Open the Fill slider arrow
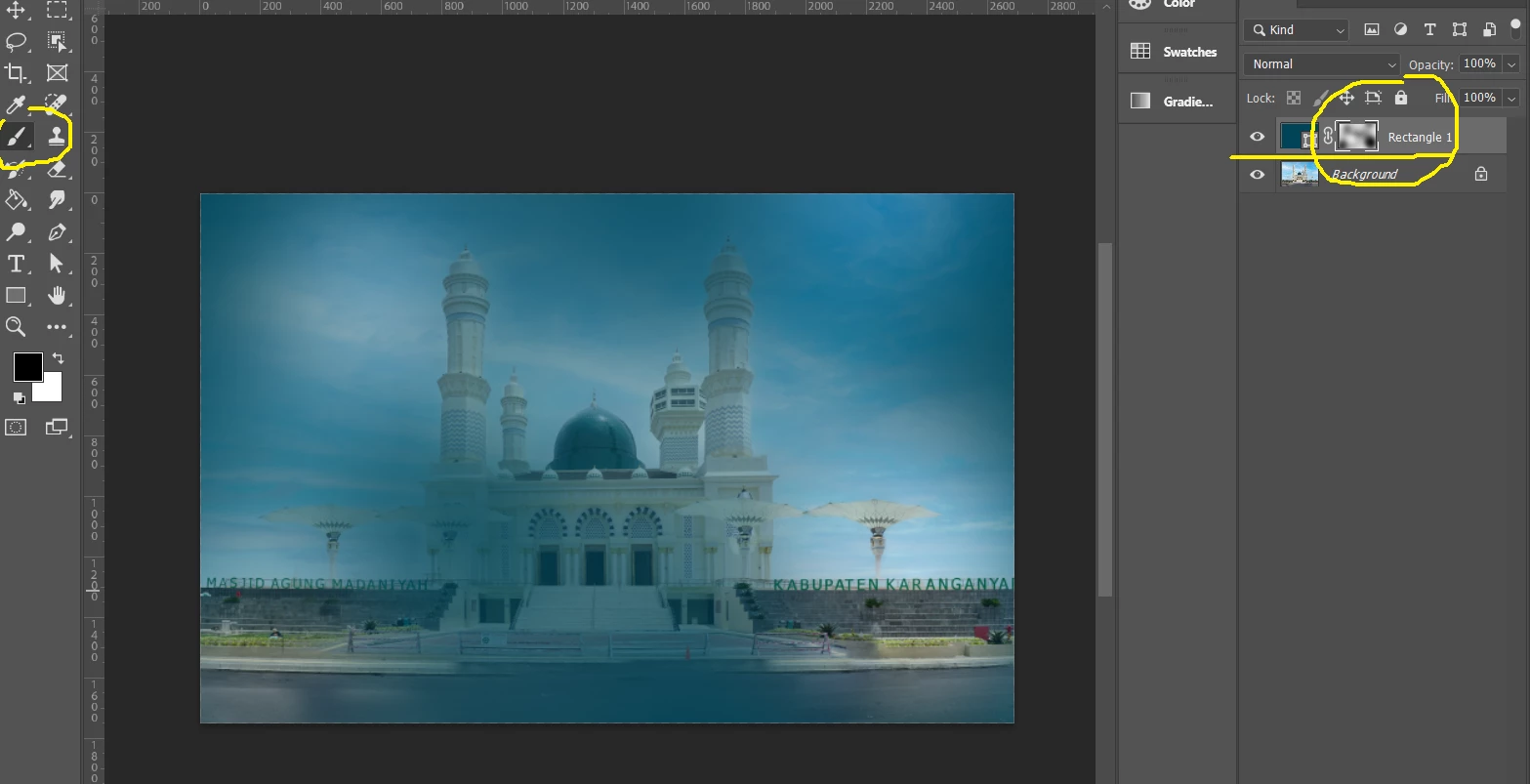Image resolution: width=1530 pixels, height=784 pixels. [1511, 98]
